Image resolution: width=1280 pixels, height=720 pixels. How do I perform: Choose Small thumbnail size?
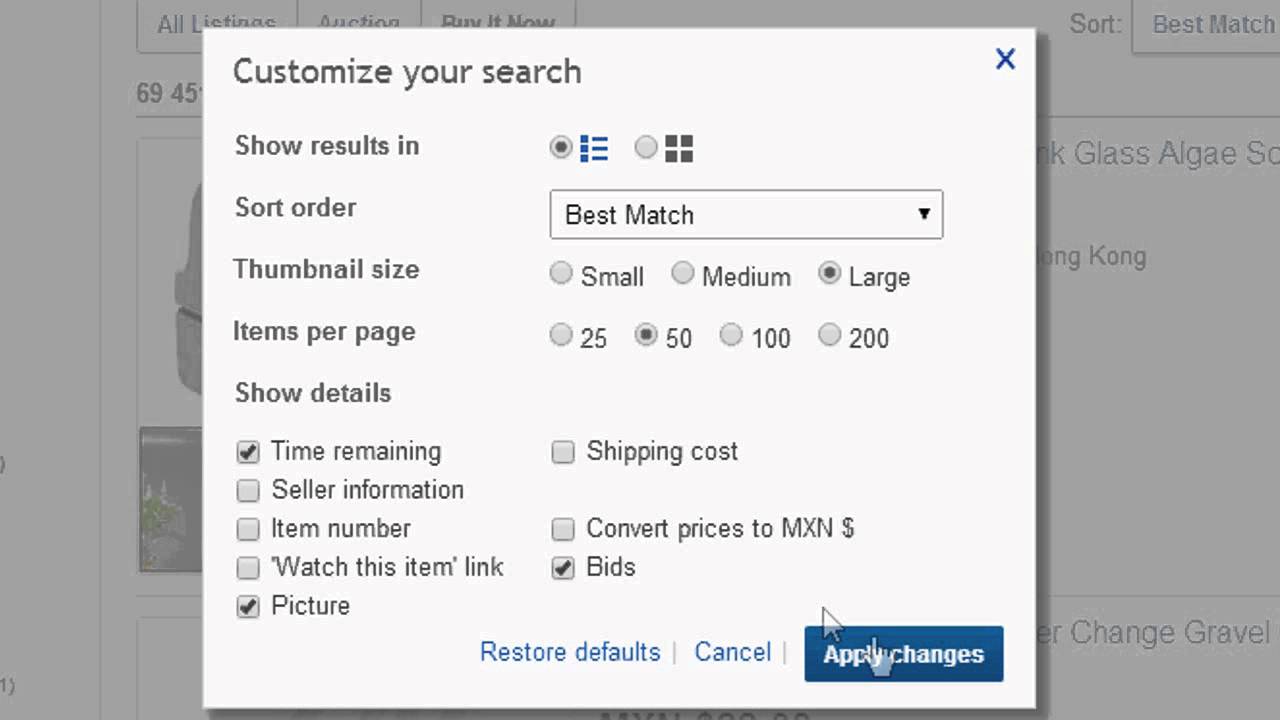click(x=561, y=274)
